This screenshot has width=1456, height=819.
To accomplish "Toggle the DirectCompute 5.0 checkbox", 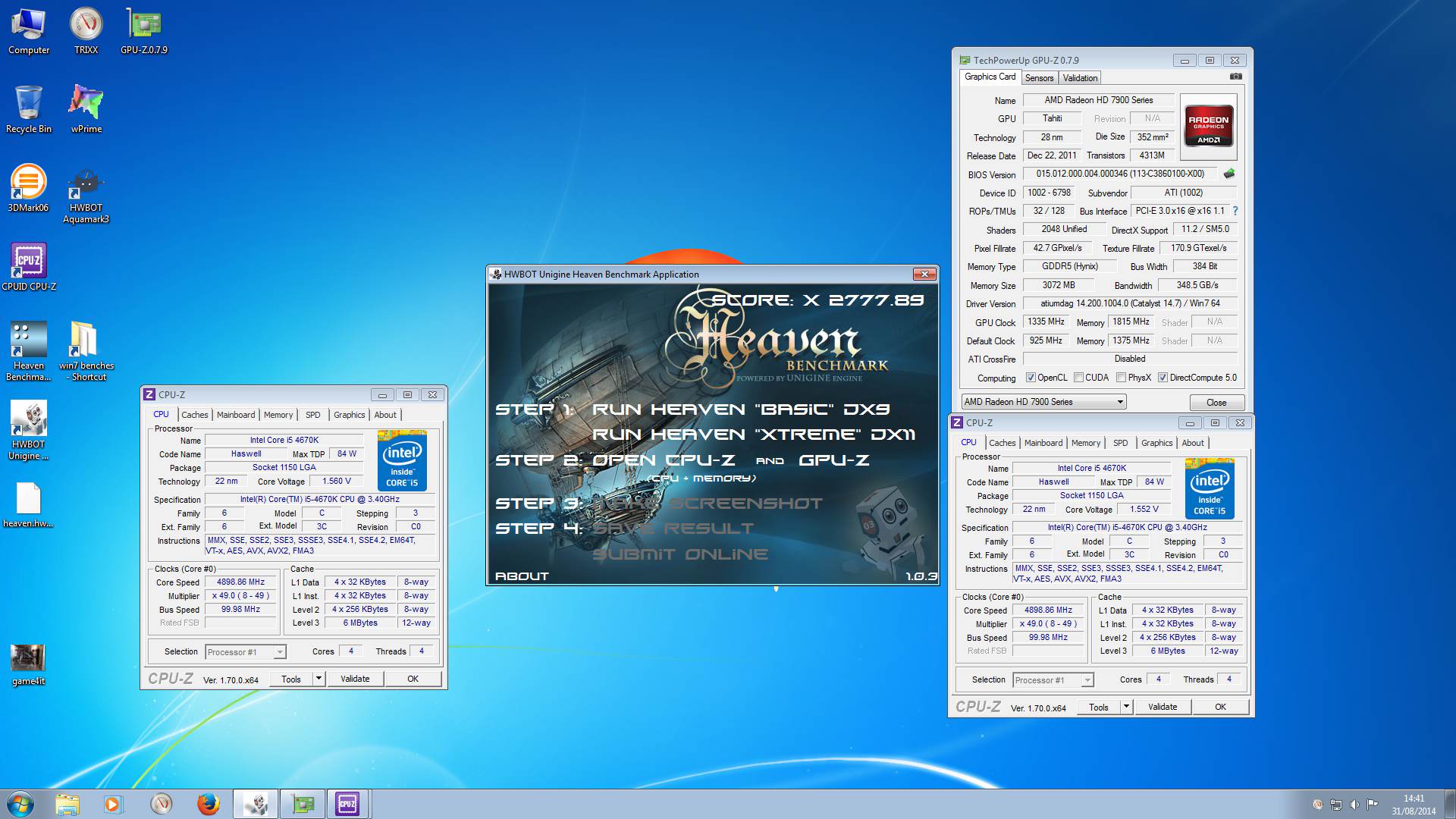I will [x=1163, y=378].
